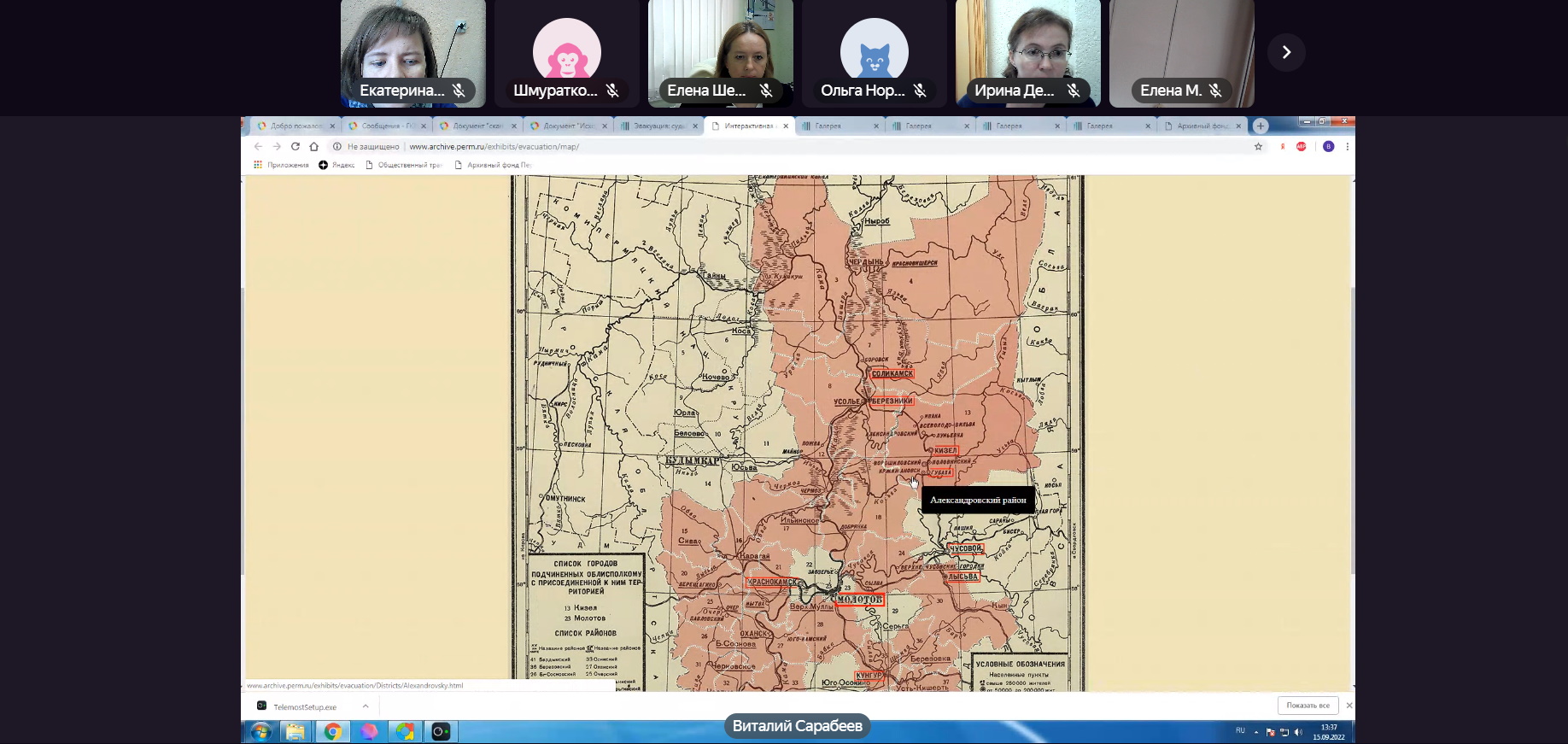Open the Windows Start button

point(260,731)
